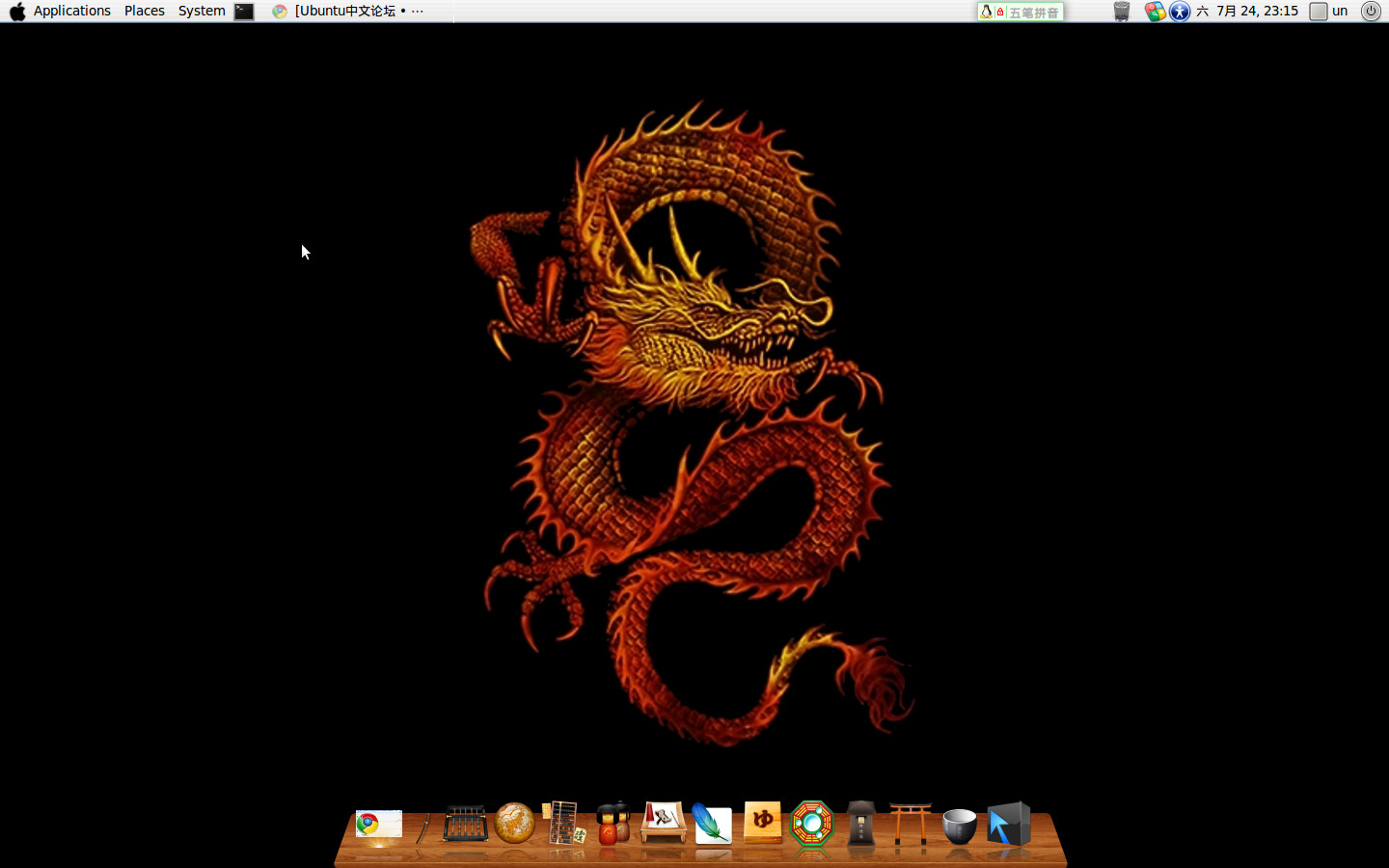Click the blue arrow cube dock icon

pos(1009,825)
